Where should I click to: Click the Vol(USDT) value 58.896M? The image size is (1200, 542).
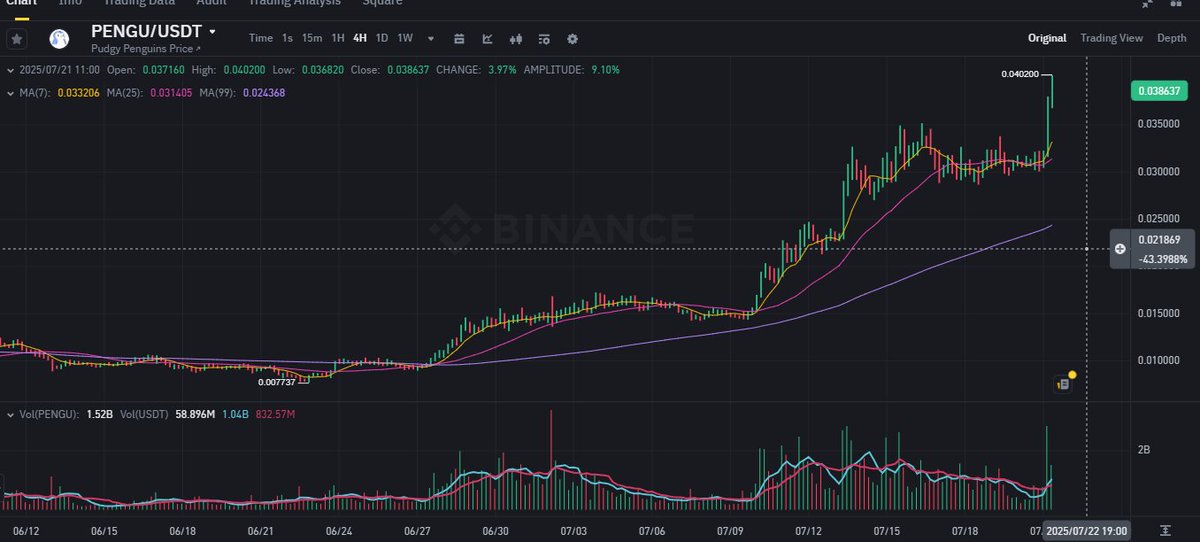tap(196, 413)
